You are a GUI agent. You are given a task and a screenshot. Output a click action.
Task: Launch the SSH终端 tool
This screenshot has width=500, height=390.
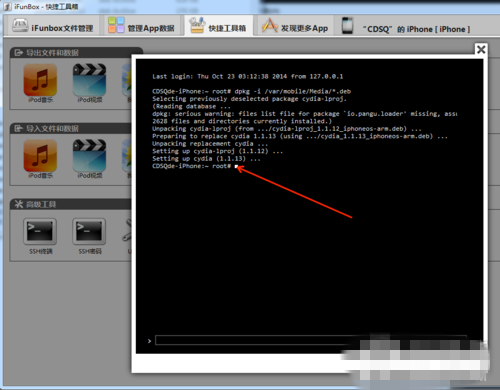pos(40,236)
